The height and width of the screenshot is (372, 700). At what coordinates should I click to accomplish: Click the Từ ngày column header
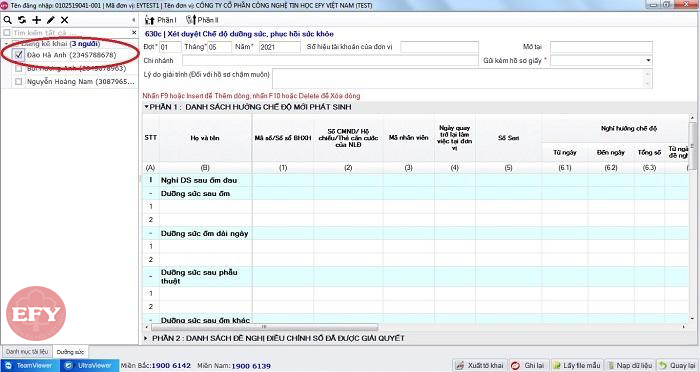point(565,153)
